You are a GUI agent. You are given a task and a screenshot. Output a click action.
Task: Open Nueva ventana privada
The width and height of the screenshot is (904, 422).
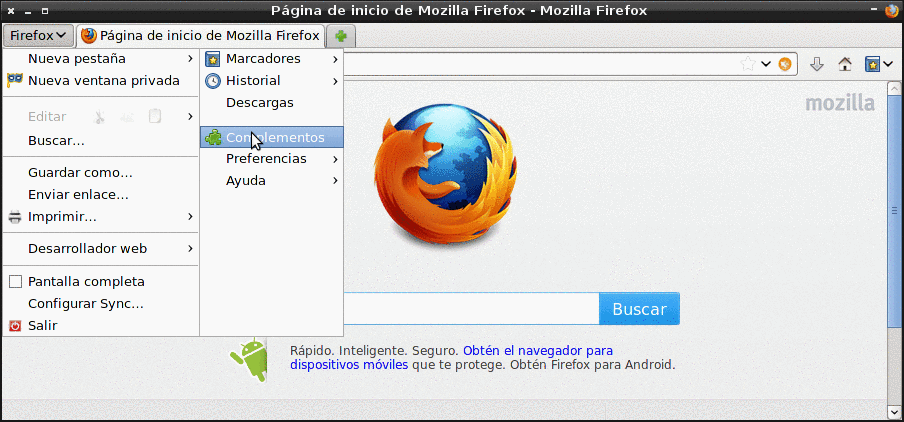coord(101,81)
